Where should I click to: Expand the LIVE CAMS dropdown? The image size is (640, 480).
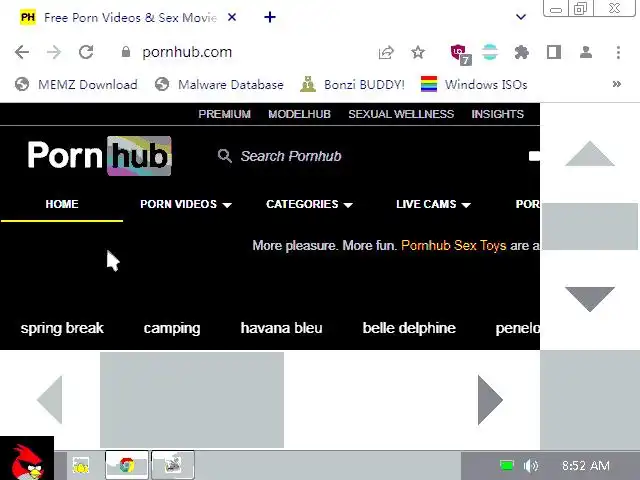[433, 204]
